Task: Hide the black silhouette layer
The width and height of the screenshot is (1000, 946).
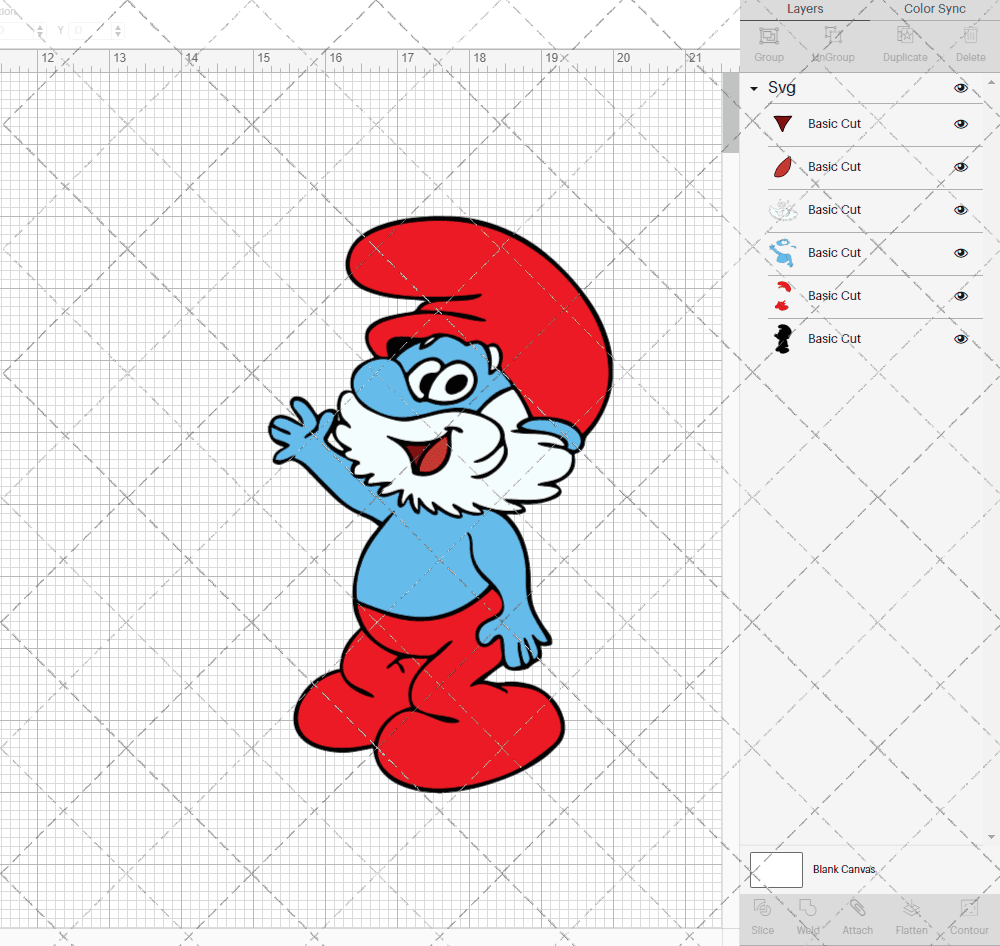Action: [x=960, y=339]
